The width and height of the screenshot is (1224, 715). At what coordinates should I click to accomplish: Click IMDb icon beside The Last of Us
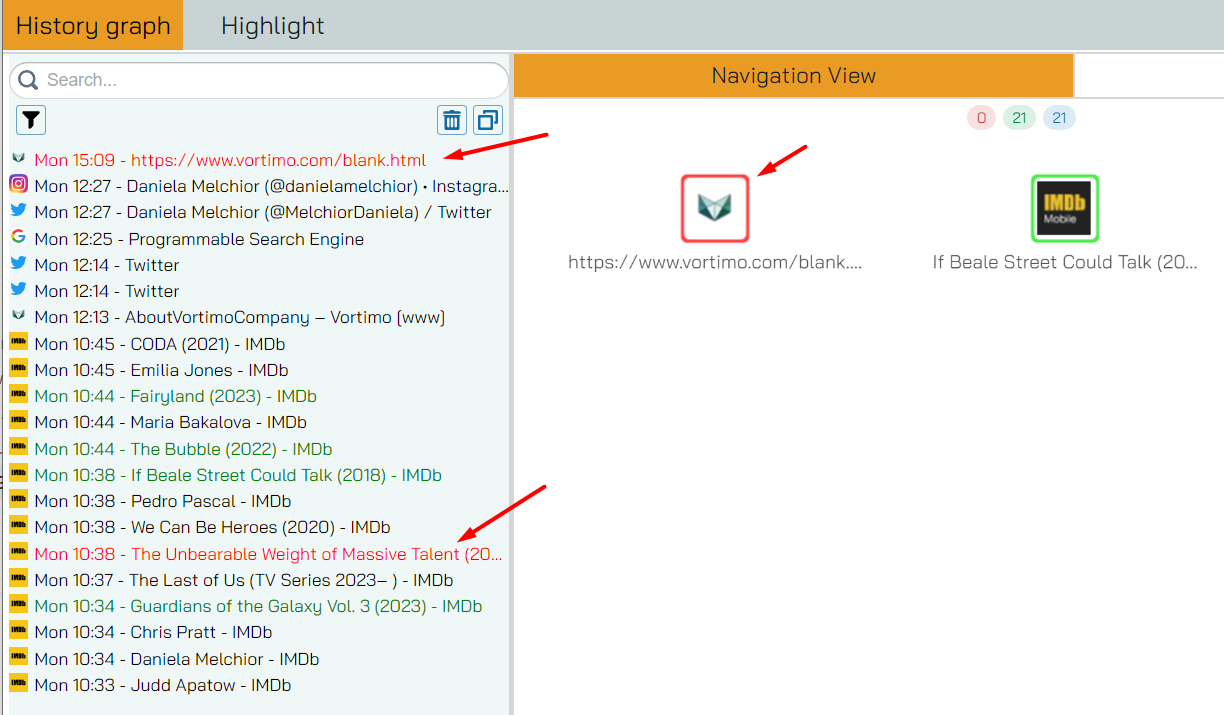click(x=18, y=578)
